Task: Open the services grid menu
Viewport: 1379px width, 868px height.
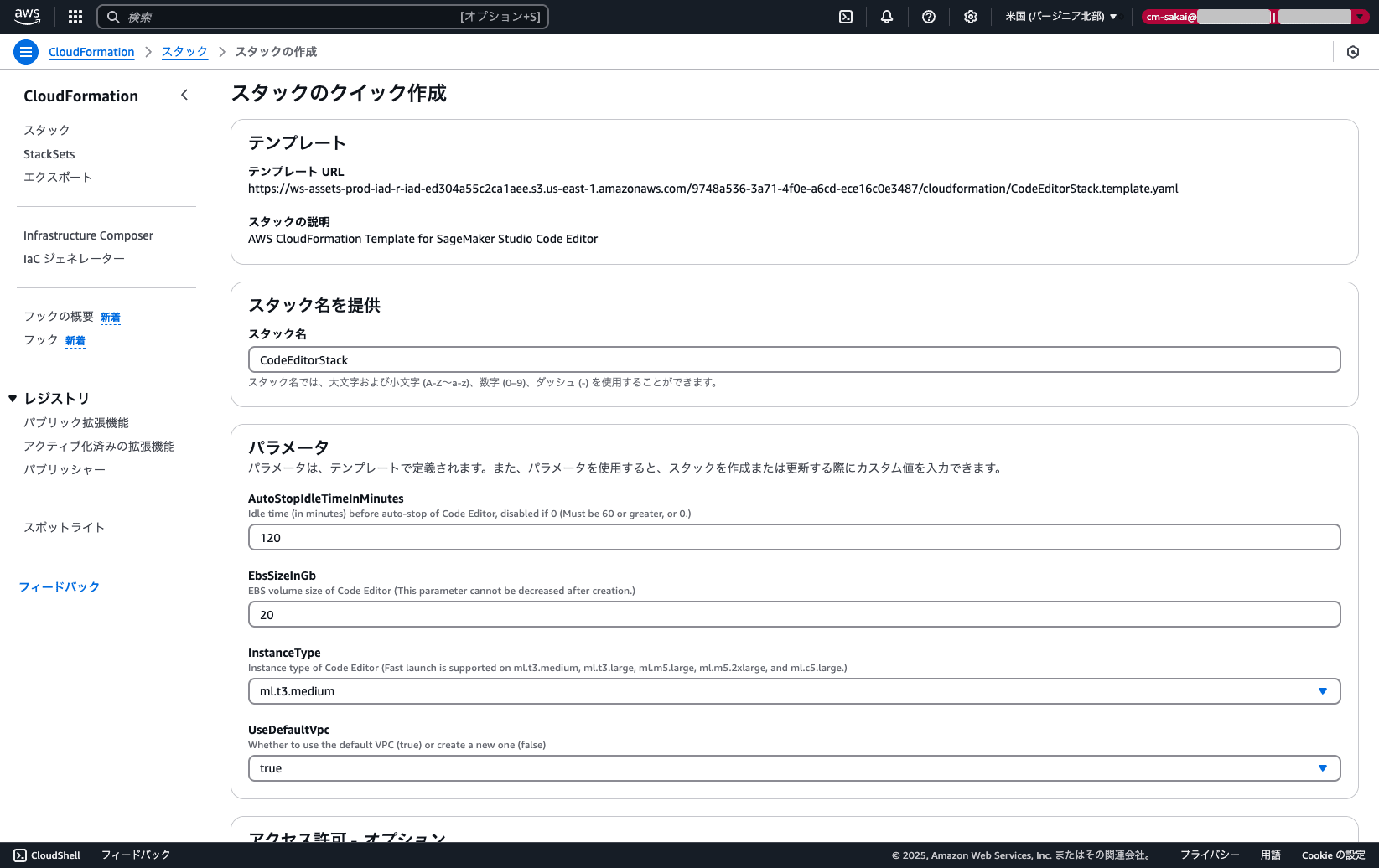Action: [75, 17]
